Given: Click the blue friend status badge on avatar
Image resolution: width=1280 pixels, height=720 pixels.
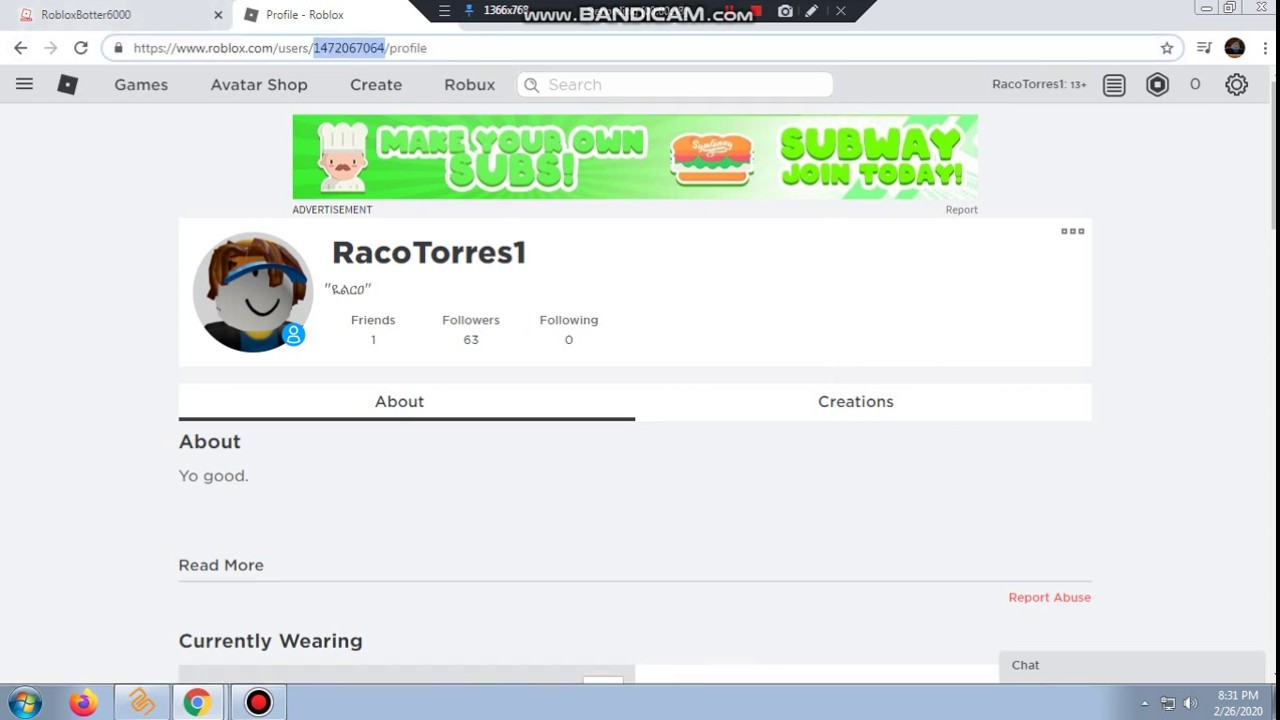Looking at the screenshot, I should [x=293, y=335].
